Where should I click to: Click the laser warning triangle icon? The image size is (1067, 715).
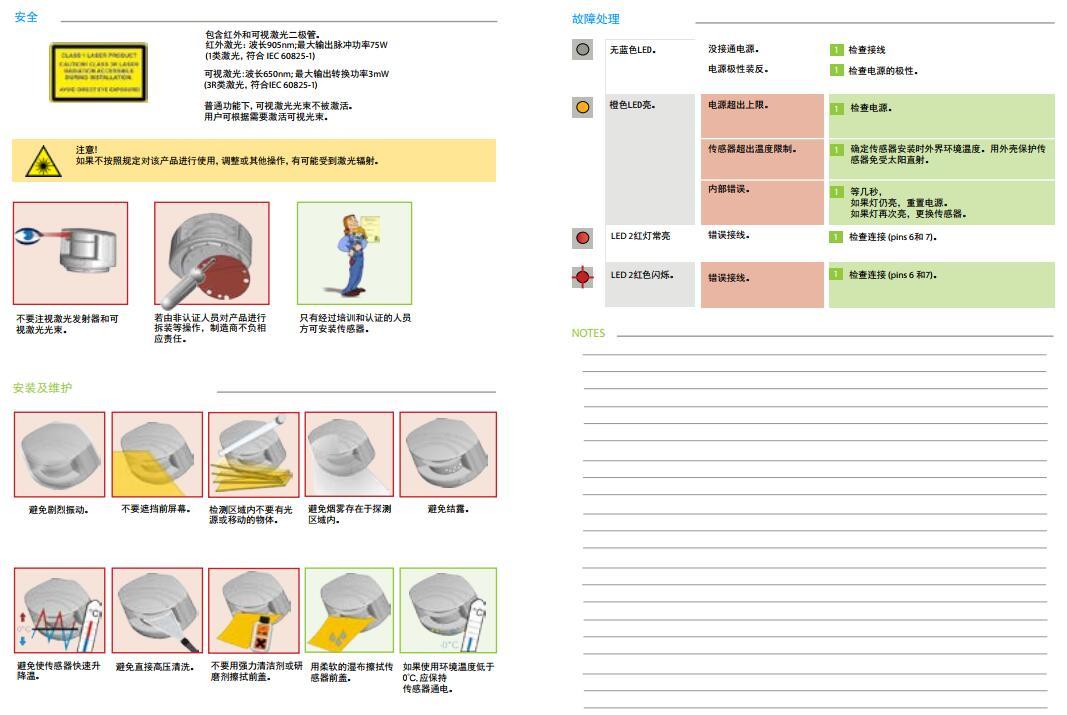(x=43, y=160)
